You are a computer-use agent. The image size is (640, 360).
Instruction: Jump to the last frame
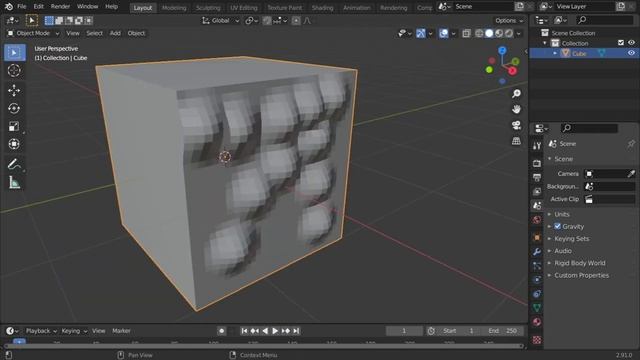(x=296, y=331)
